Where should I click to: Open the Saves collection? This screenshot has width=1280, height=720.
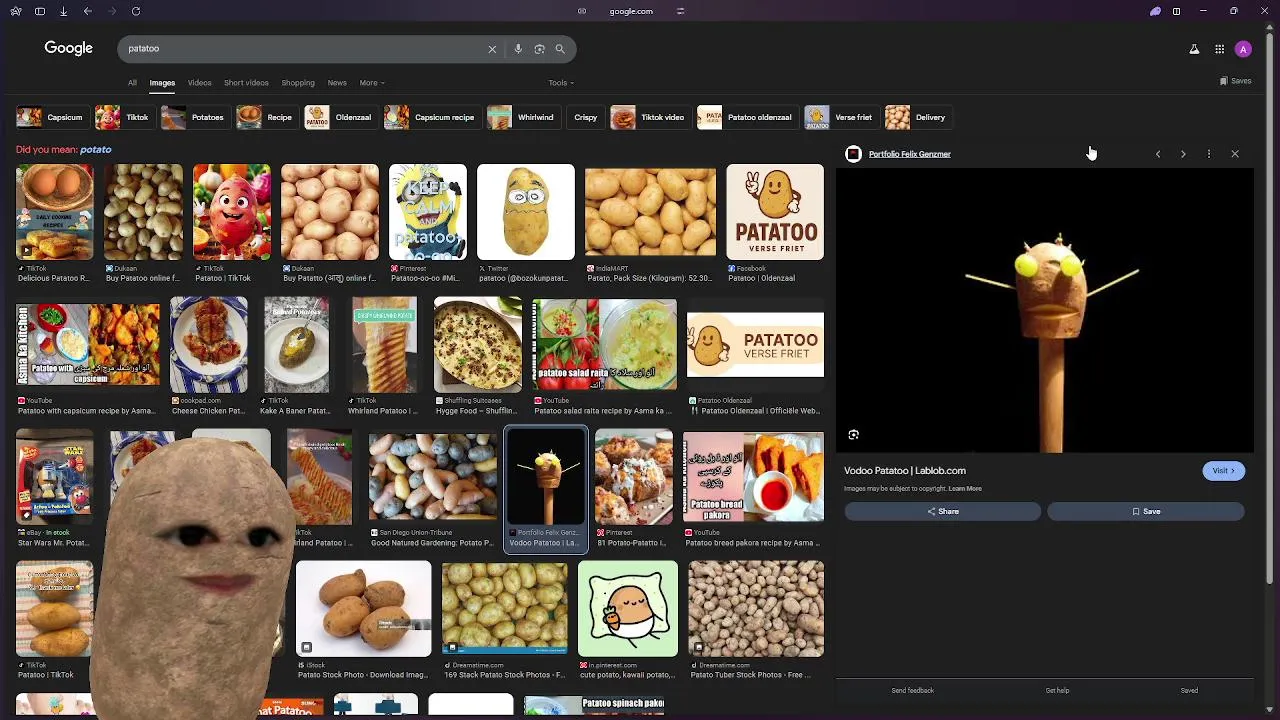(1236, 81)
